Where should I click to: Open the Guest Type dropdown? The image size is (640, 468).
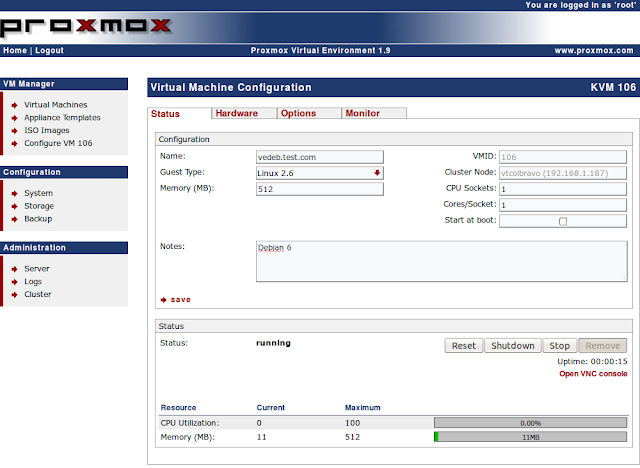tap(320, 173)
